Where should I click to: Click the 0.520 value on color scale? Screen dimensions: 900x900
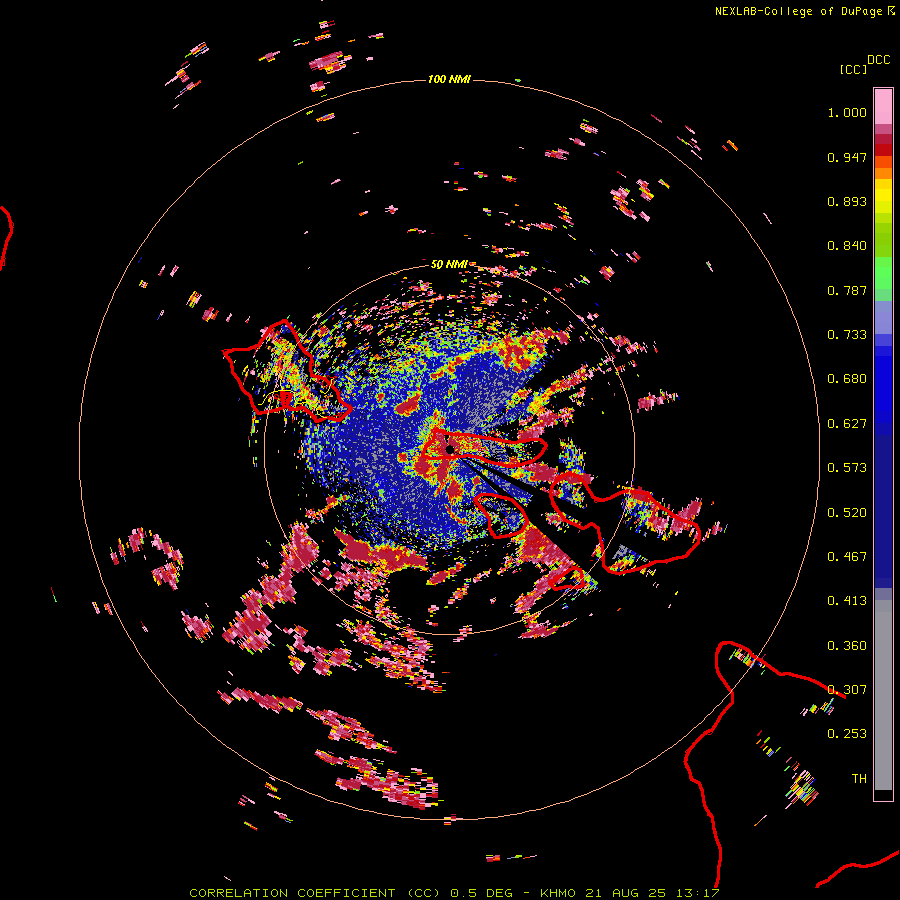tap(847, 513)
